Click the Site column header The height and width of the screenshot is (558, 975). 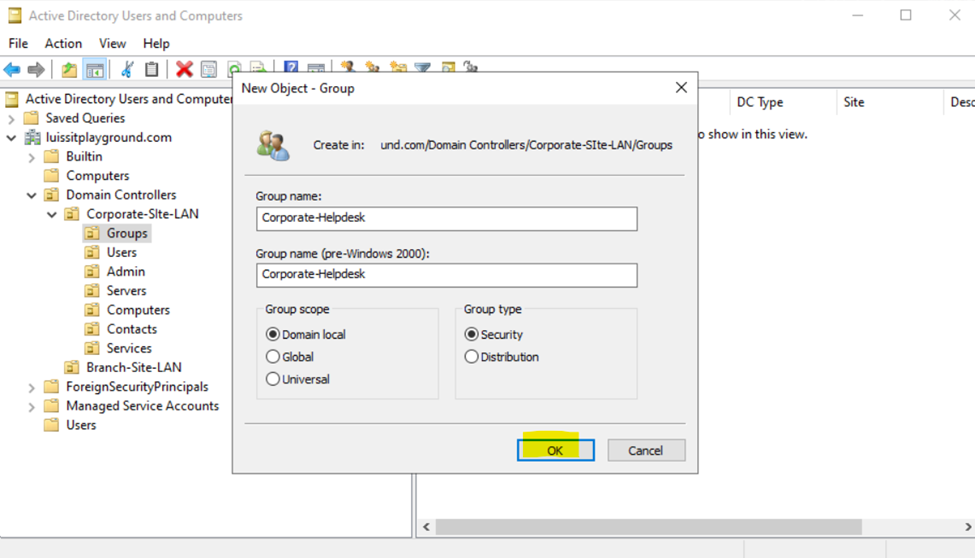click(854, 102)
